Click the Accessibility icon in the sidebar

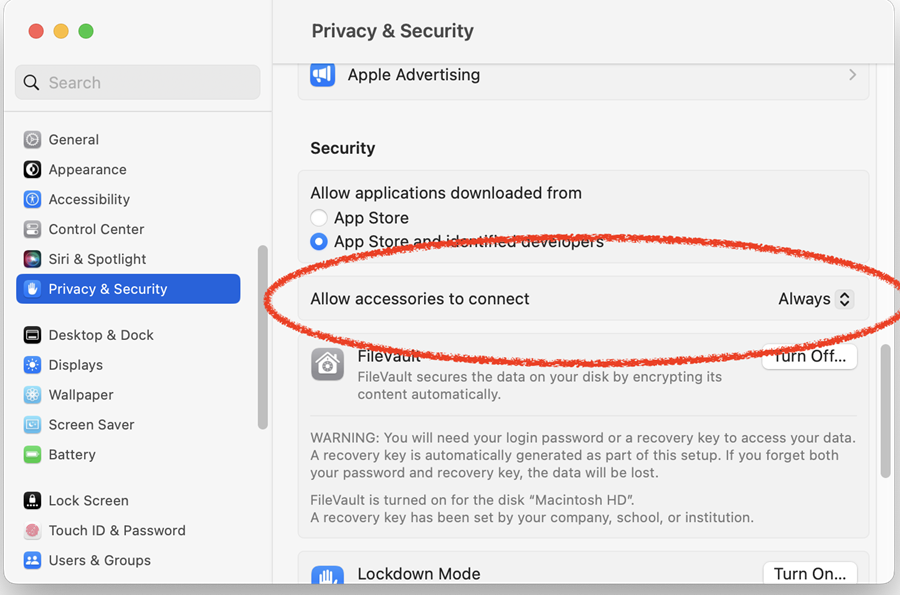tap(32, 199)
